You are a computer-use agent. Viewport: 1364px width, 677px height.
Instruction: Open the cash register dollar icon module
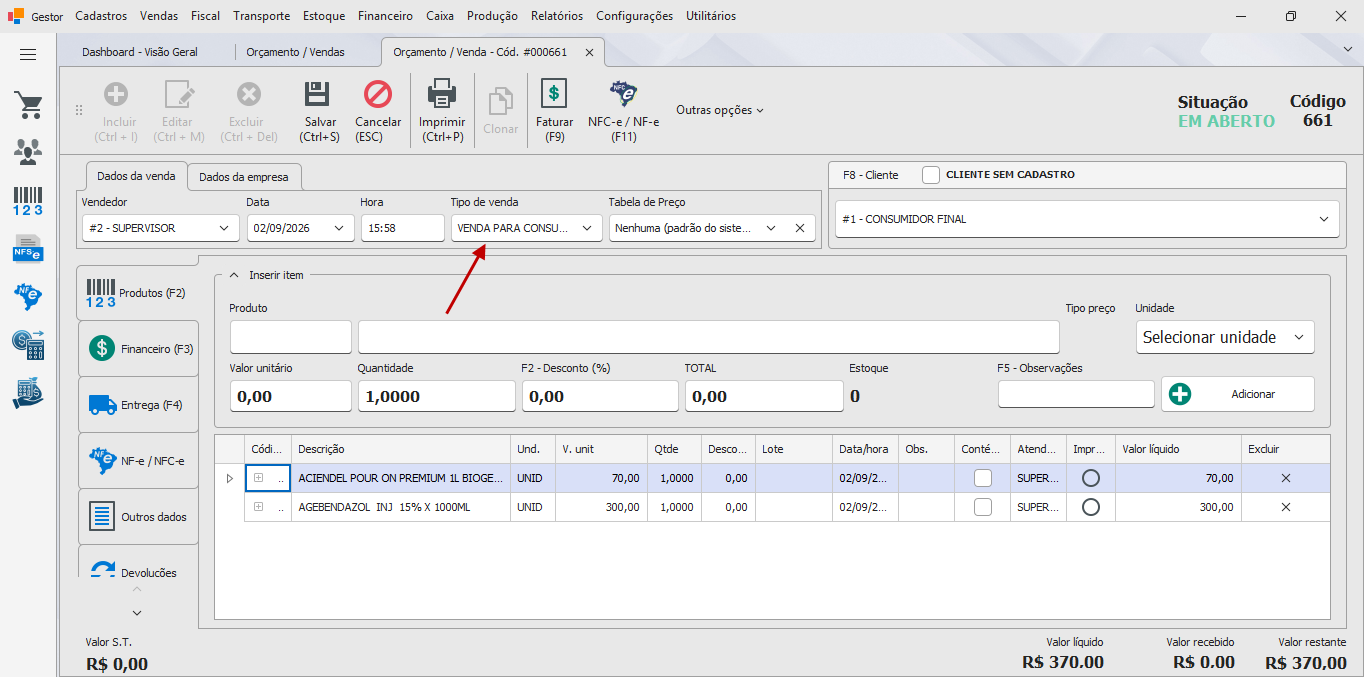(x=28, y=345)
